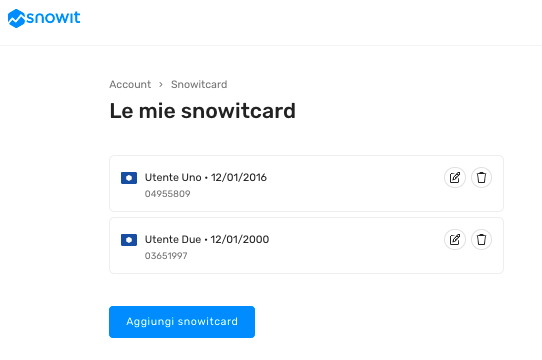Click the blue card icon beside Utente Due
This screenshot has width=542, height=360.
(x=129, y=240)
